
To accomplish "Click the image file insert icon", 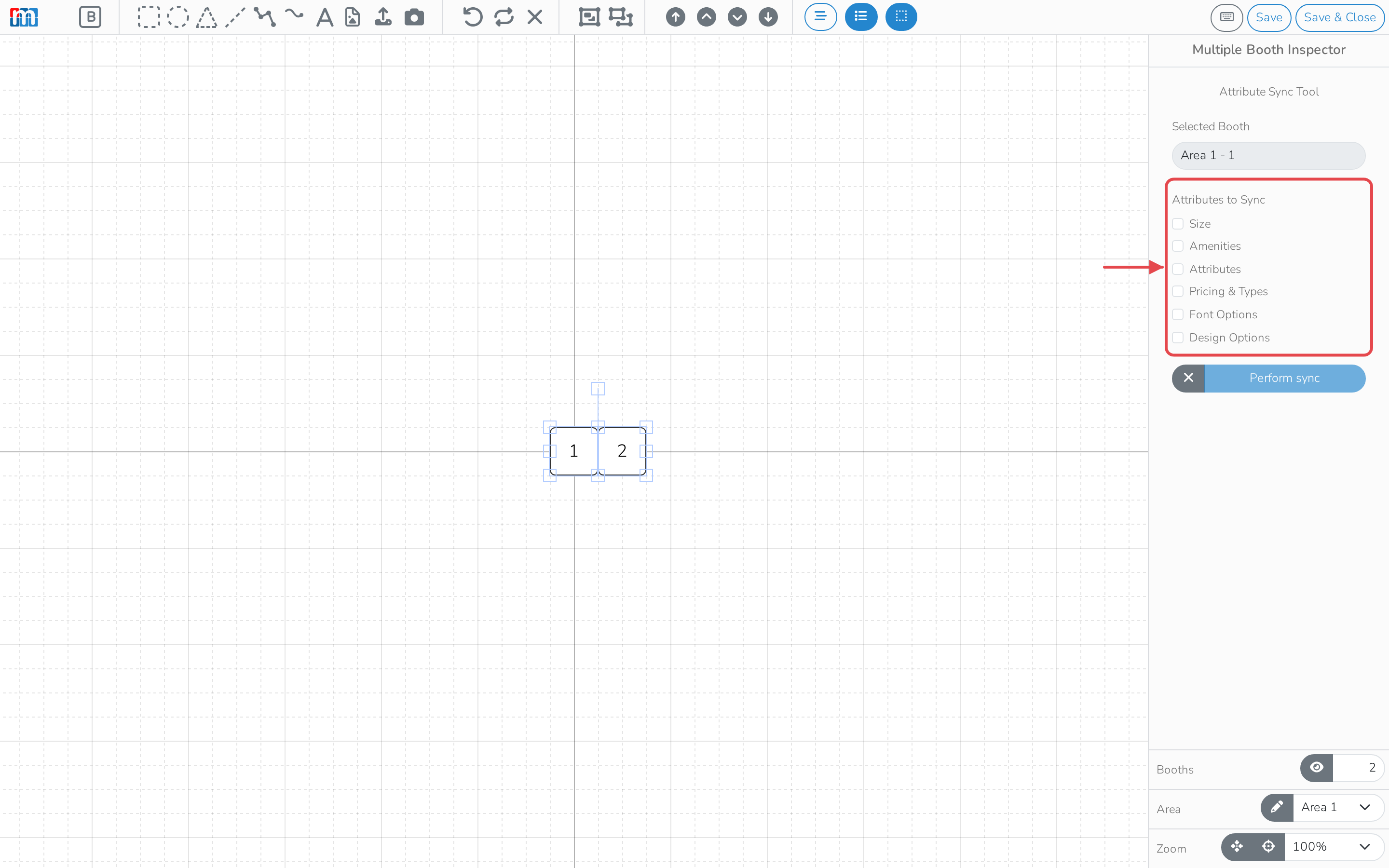I will point(353,17).
